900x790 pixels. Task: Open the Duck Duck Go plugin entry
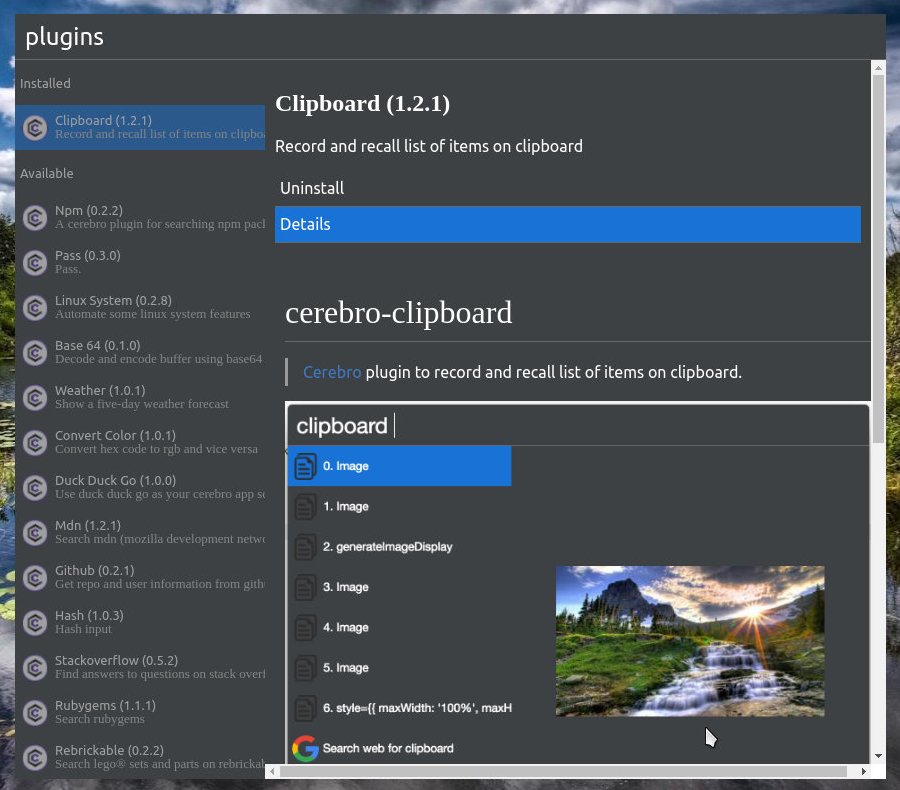(x=140, y=487)
